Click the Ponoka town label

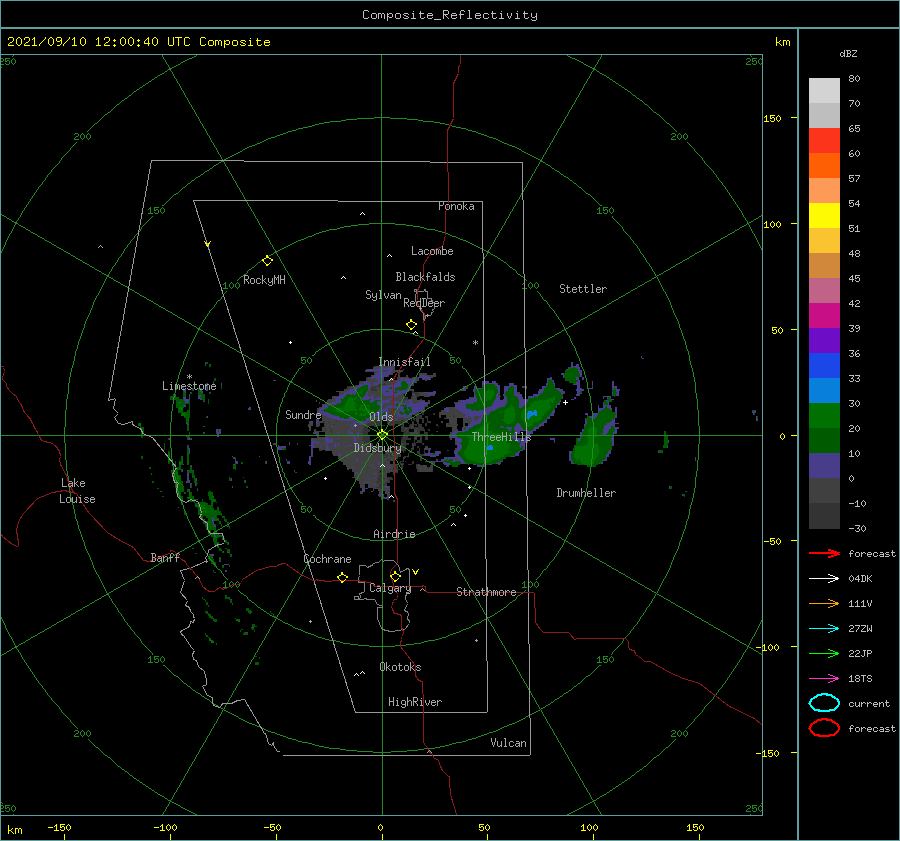click(x=456, y=206)
